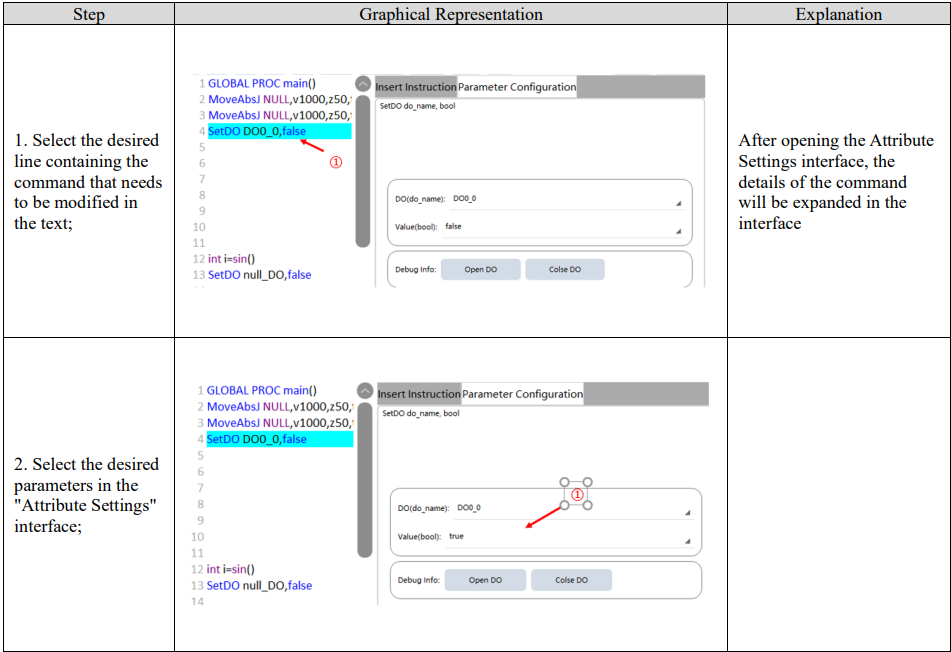Click SetDO do_name, bool signature in step 2
The height and width of the screenshot is (652, 951).
421,414
